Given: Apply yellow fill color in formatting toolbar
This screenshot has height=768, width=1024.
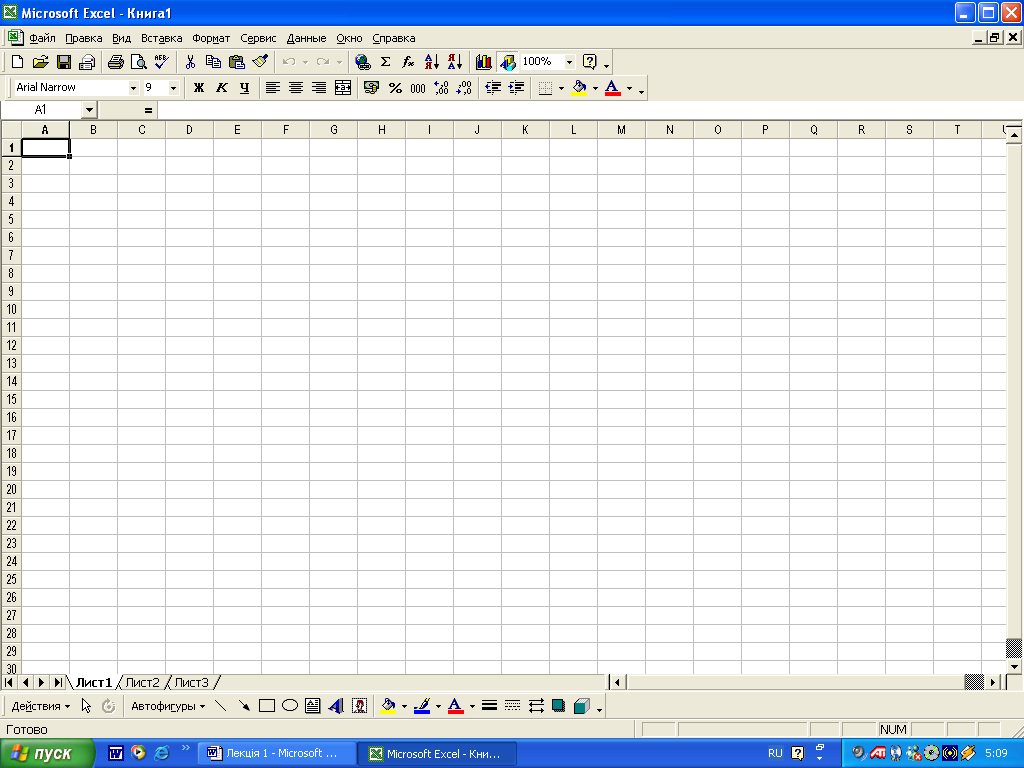Looking at the screenshot, I should coord(579,88).
